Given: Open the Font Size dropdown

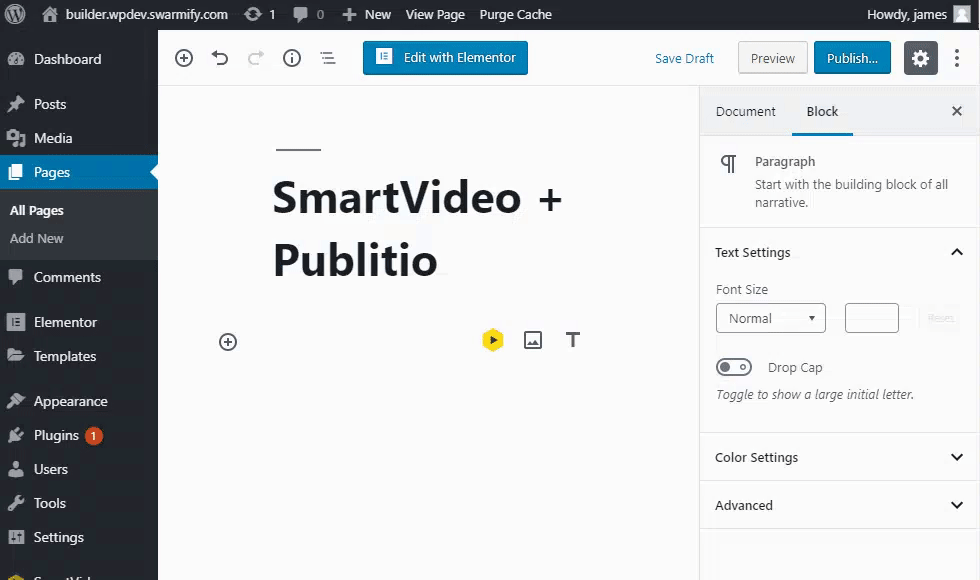Looking at the screenshot, I should (770, 319).
